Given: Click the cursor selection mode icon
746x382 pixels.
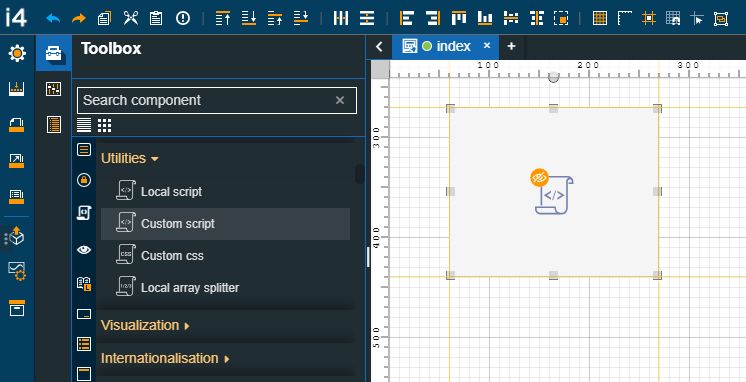Looking at the screenshot, I should click(x=697, y=18).
